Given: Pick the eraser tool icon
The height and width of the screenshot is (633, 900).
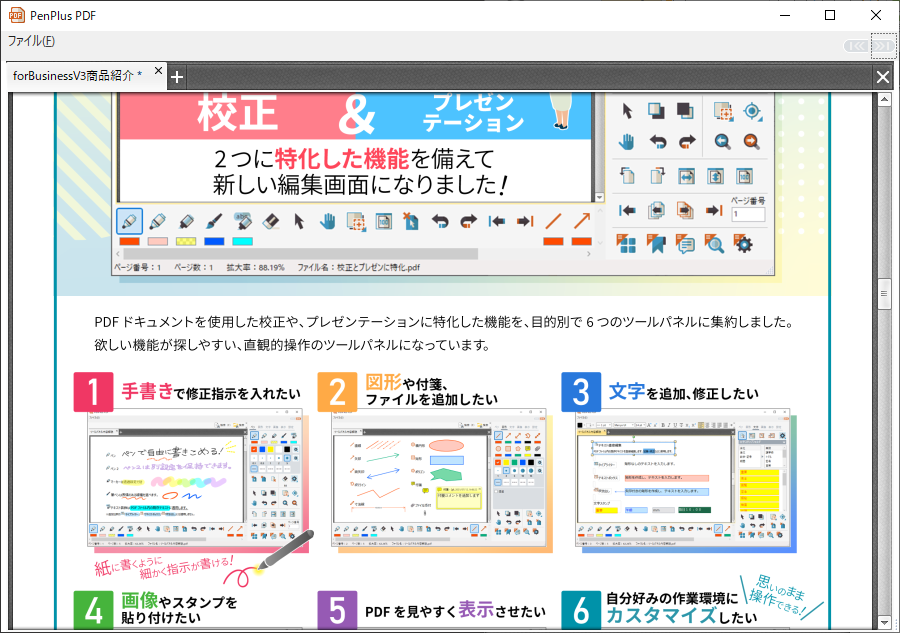Looking at the screenshot, I should click(x=270, y=221).
